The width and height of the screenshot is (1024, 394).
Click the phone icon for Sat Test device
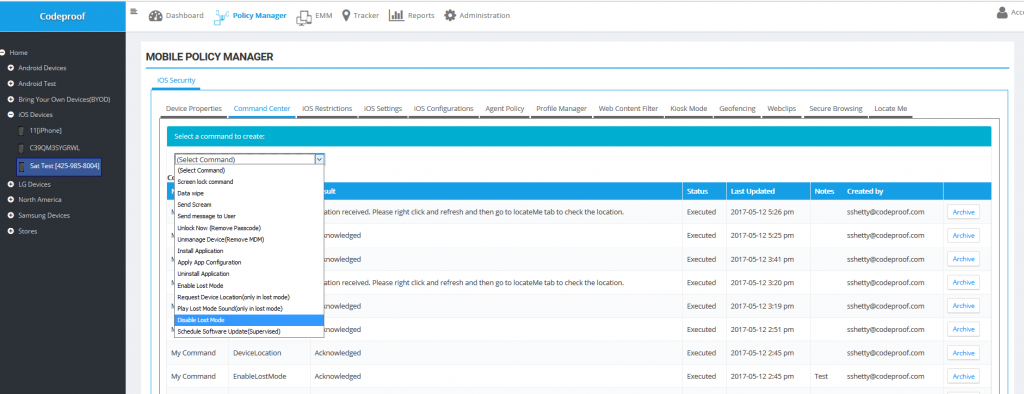[x=22, y=166]
